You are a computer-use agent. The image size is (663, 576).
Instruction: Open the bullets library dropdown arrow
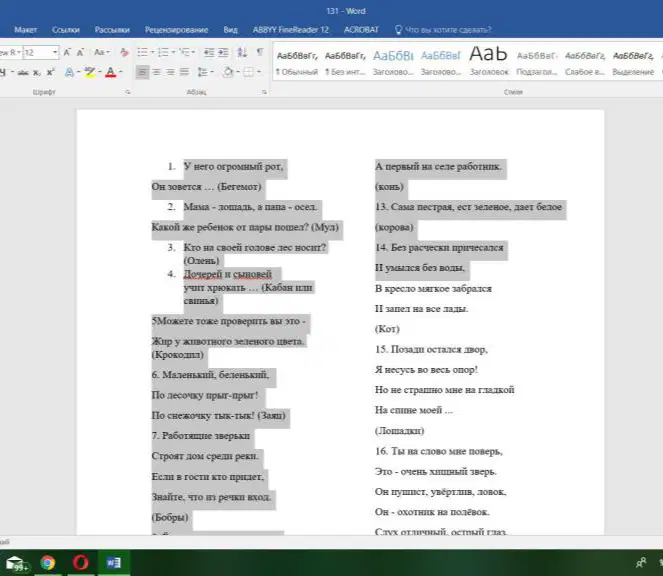pyautogui.click(x=152, y=52)
